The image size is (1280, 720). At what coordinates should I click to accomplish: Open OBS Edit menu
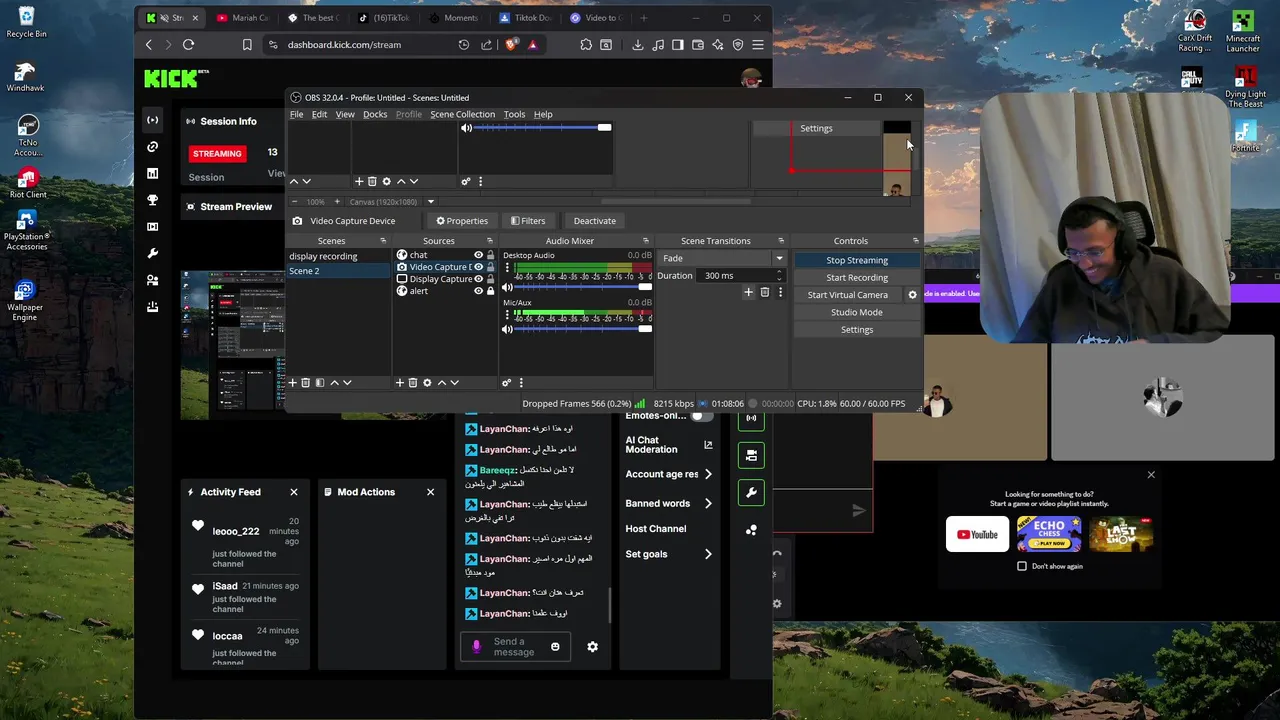tap(319, 114)
